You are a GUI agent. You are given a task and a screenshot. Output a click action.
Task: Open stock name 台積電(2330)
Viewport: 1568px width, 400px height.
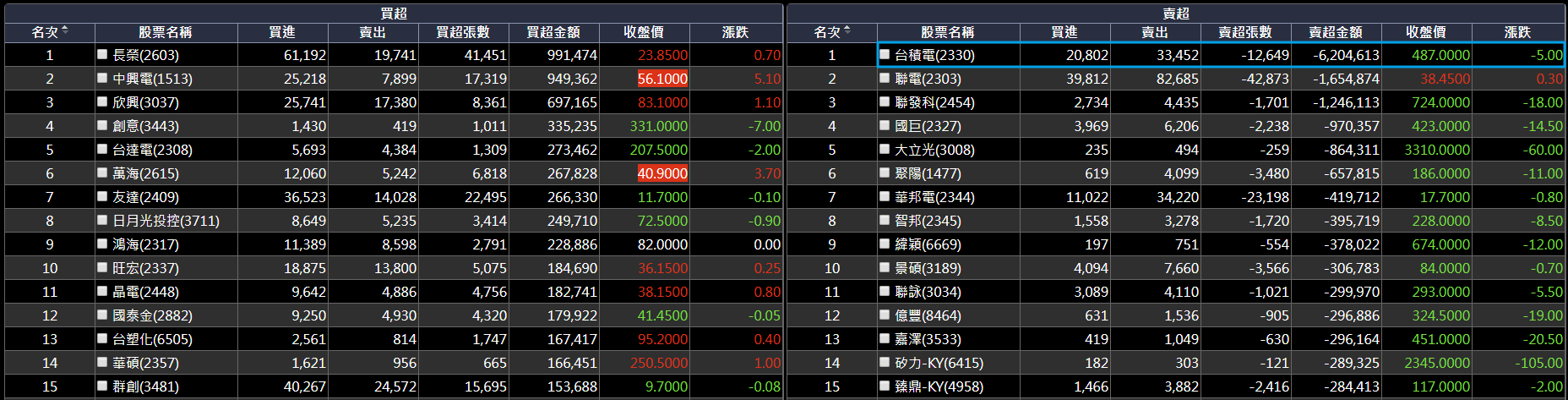coord(934,55)
